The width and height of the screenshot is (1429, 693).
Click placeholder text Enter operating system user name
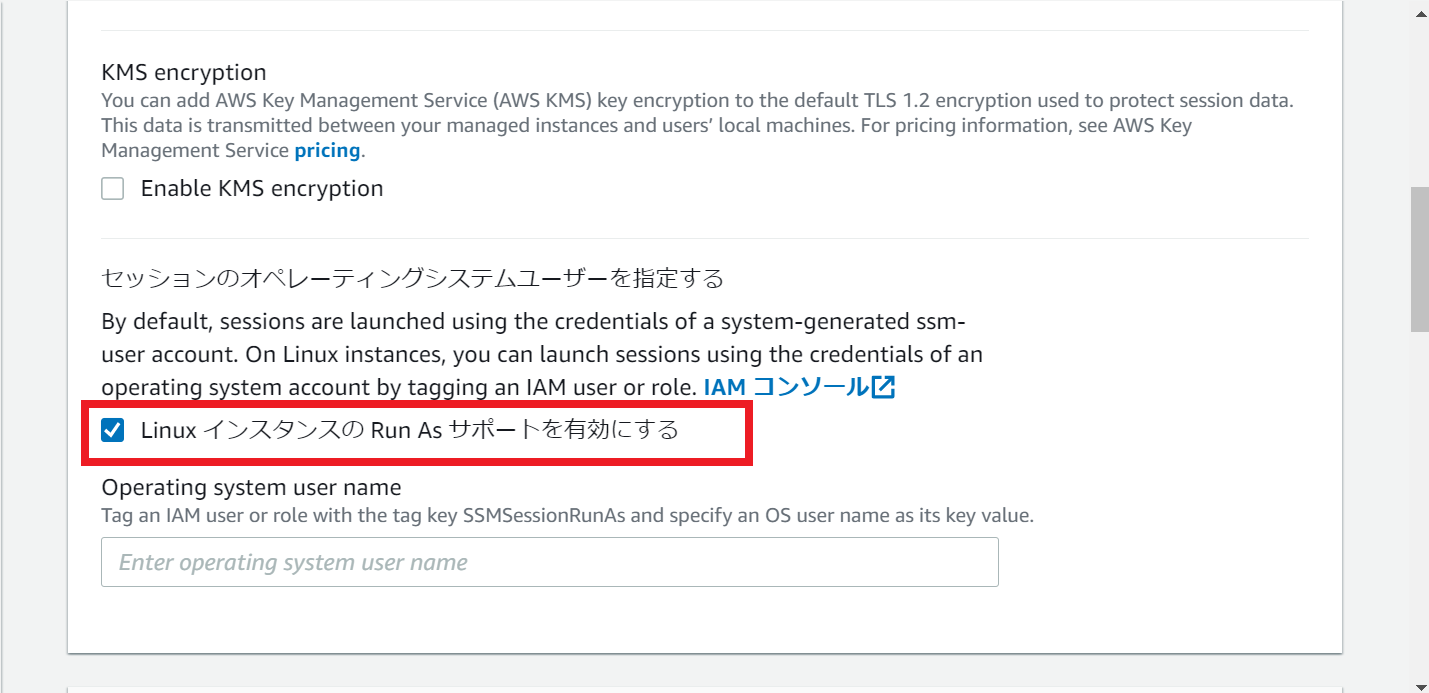[295, 562]
